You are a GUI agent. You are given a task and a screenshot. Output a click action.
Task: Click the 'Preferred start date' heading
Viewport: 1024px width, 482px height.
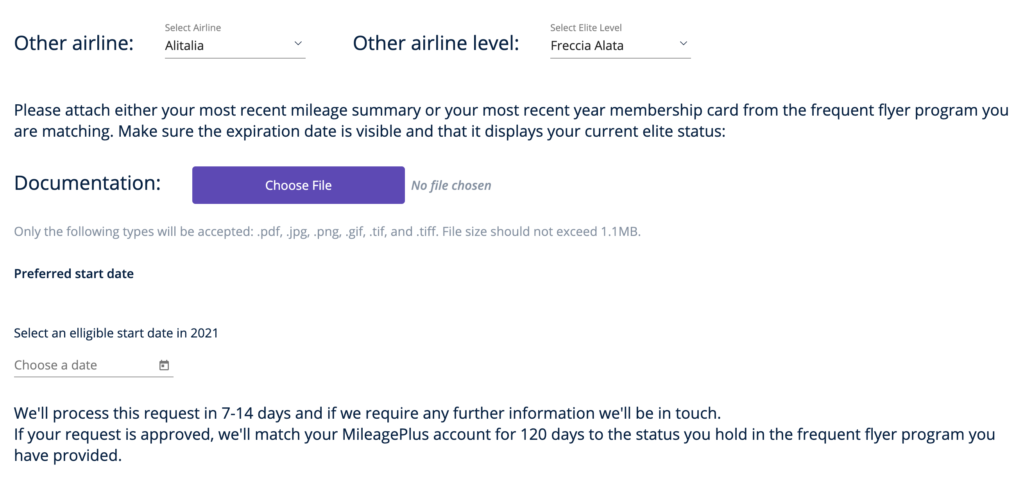point(74,274)
